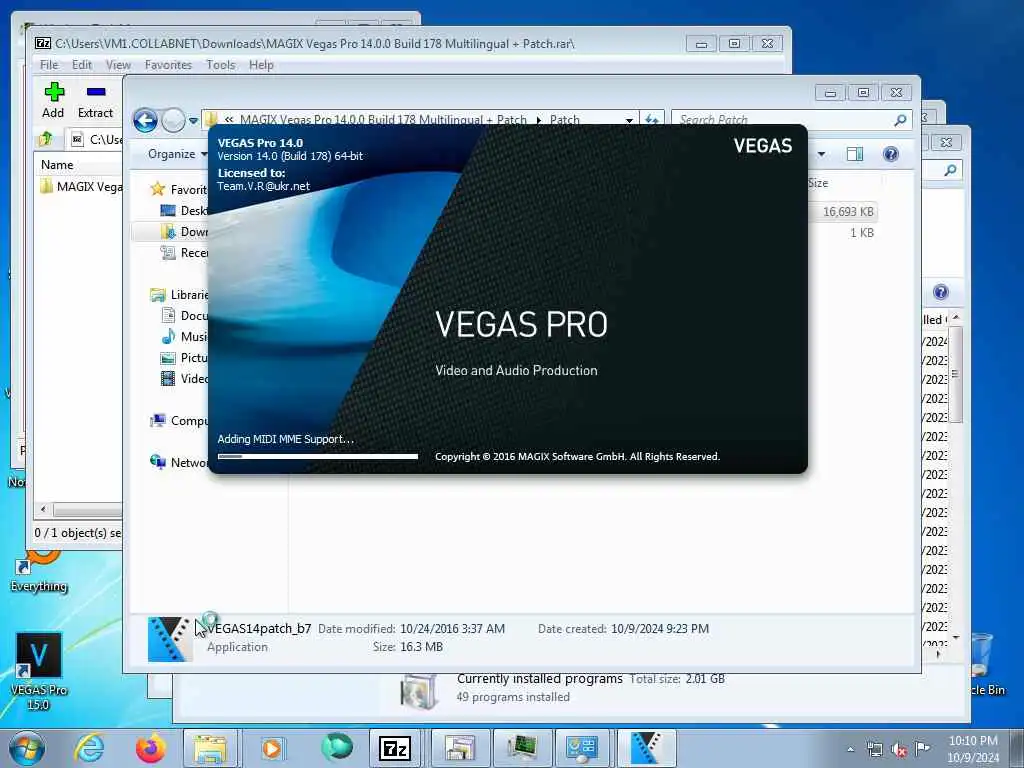Viewport: 1024px width, 768px height.
Task: Click the VEGAS splash loading progress bar
Action: coord(317,456)
